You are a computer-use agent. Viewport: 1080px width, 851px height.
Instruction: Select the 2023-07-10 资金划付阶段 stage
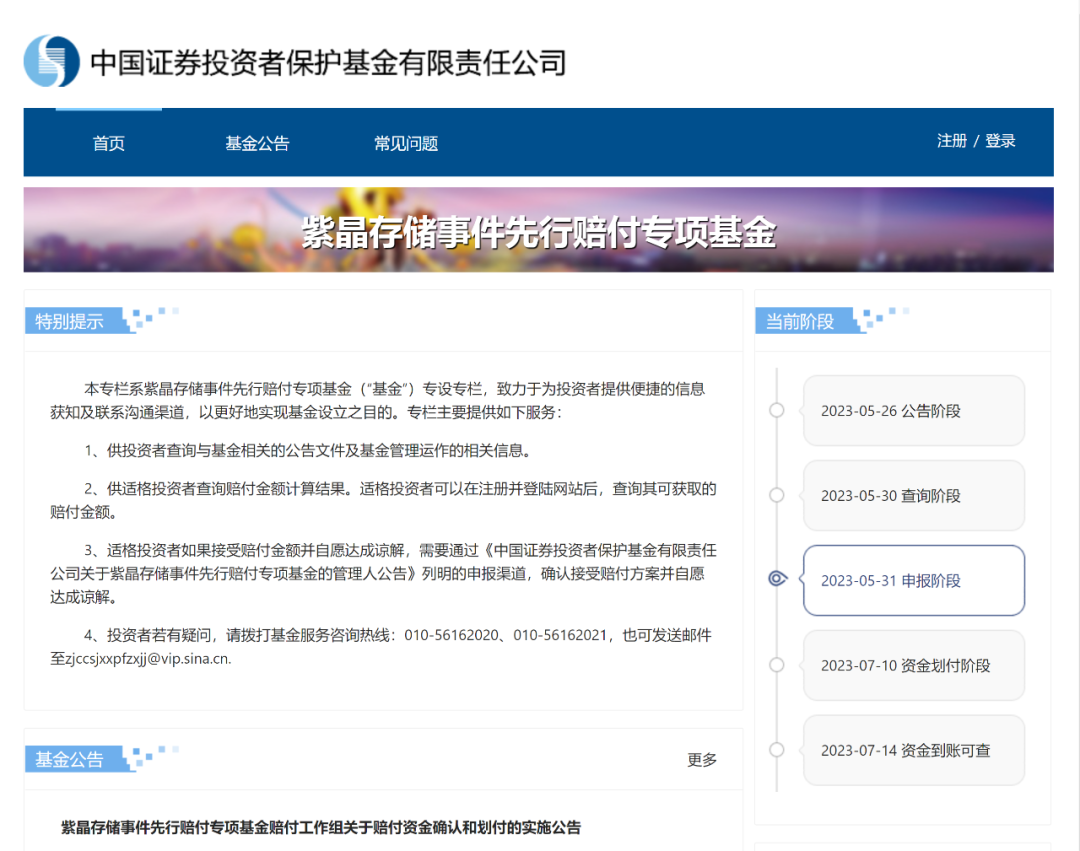(x=913, y=666)
